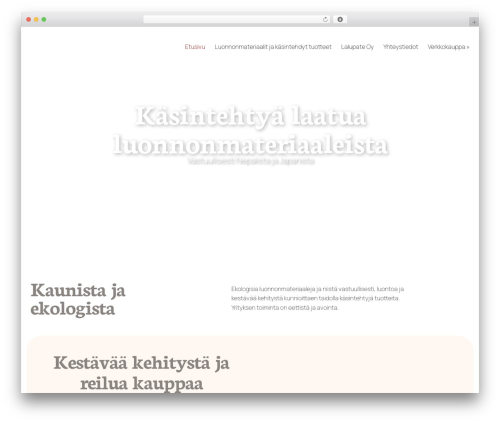The height and width of the screenshot is (423, 500).
Task: Click the yellow minimize window button
Action: (x=36, y=20)
